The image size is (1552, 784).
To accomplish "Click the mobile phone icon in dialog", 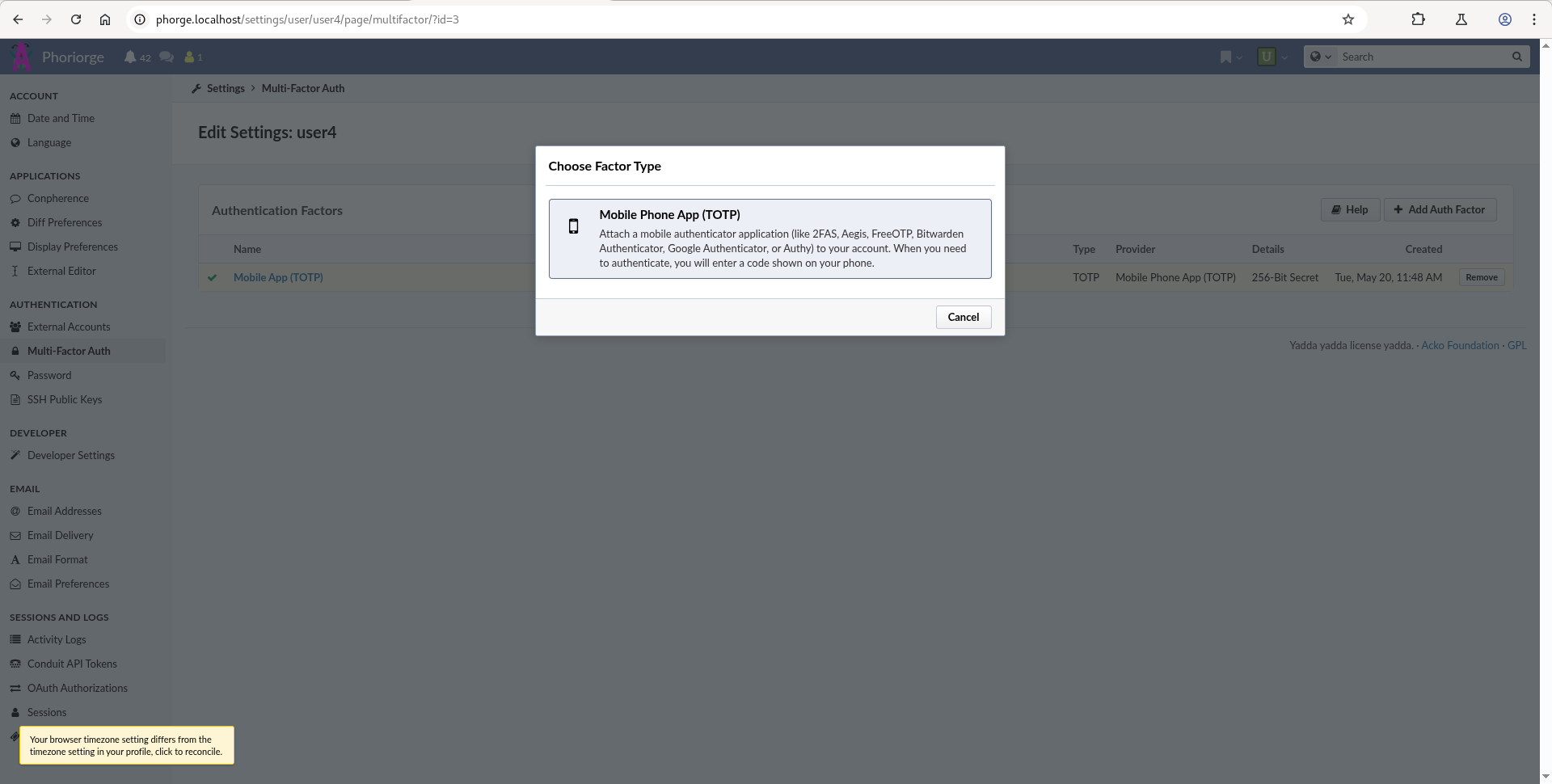I will click(x=574, y=226).
